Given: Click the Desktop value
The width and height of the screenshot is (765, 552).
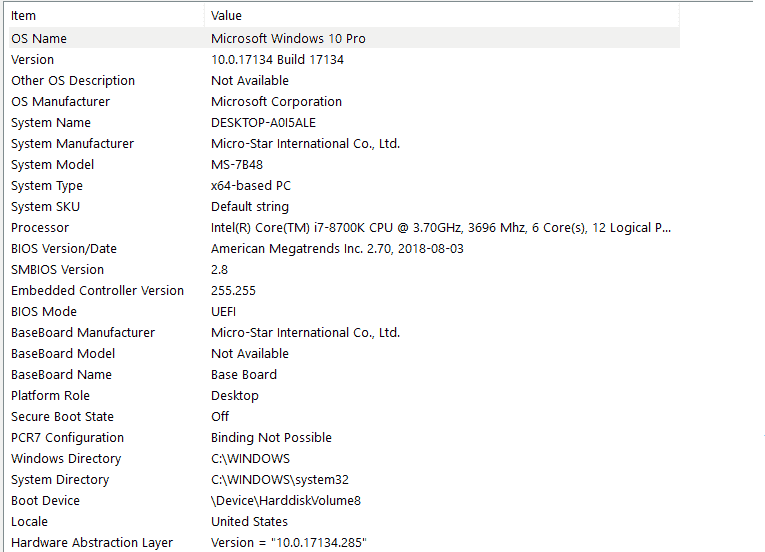Looking at the screenshot, I should (x=235, y=395).
